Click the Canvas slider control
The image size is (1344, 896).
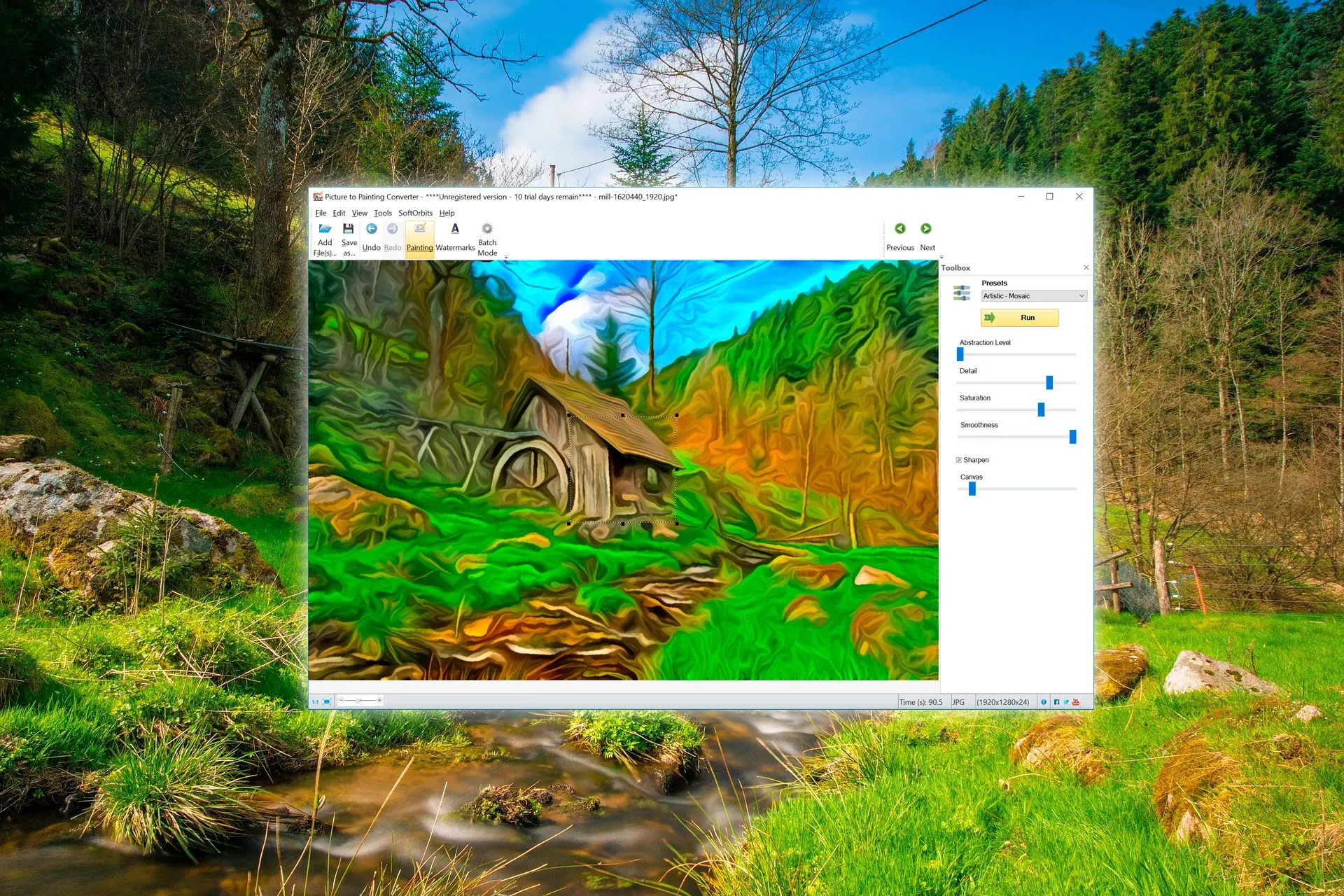point(969,489)
